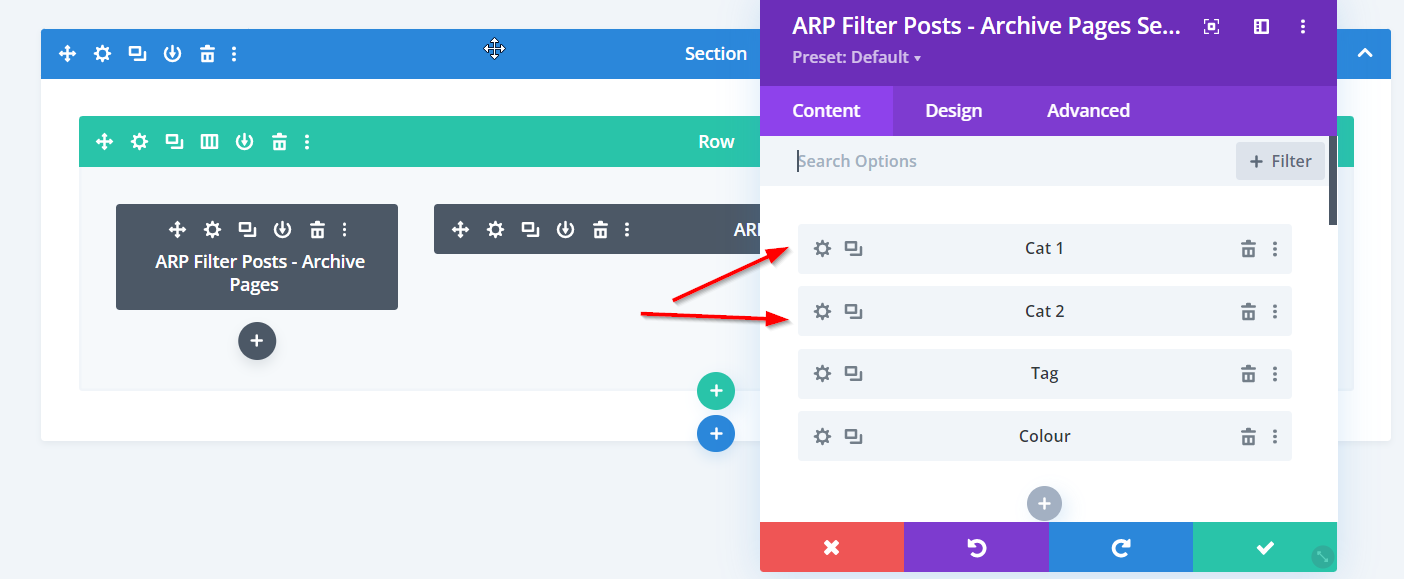Collapse the Section with the chevron

(x=1364, y=54)
